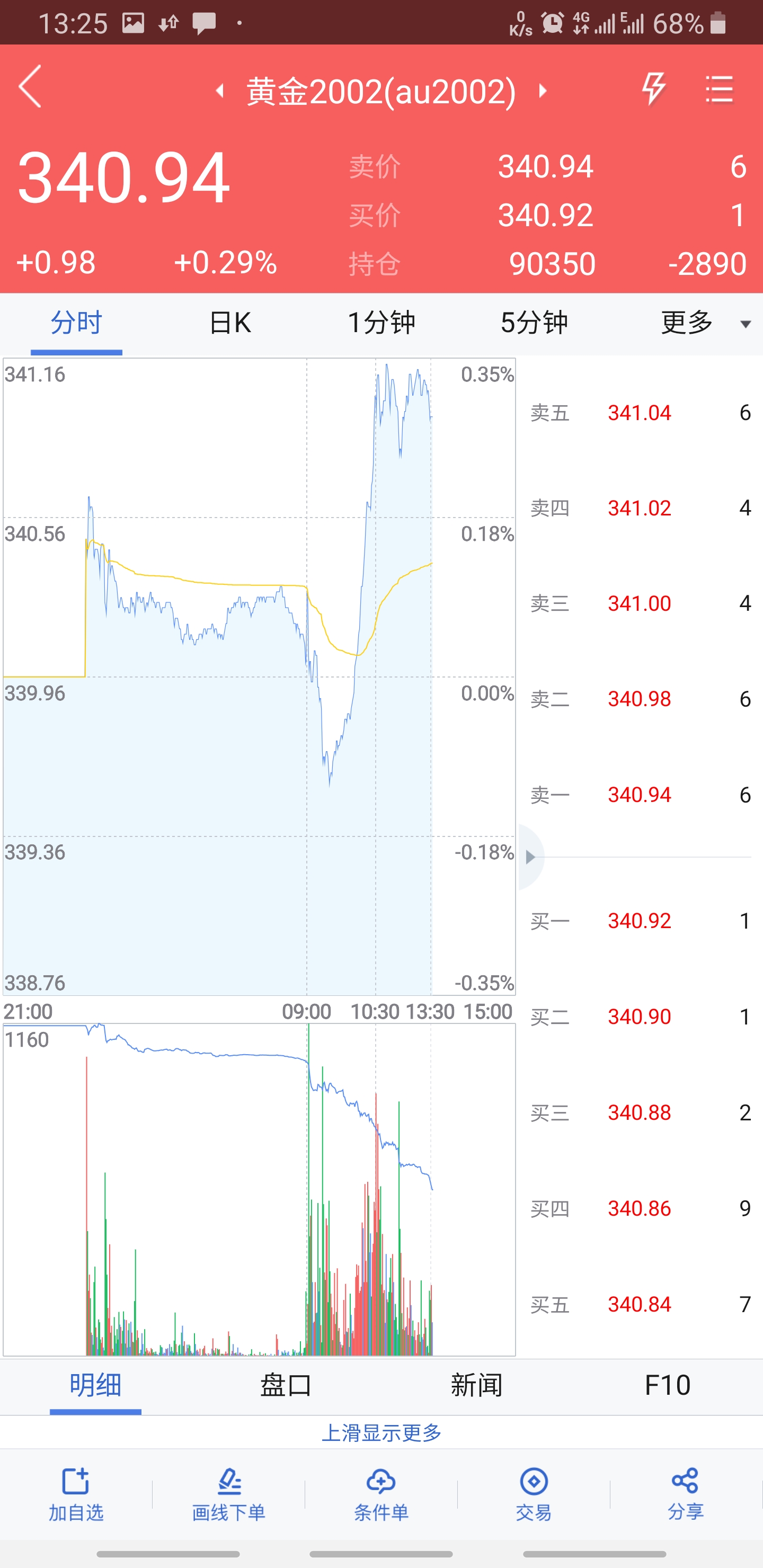Tap the back arrow icon

[x=30, y=87]
